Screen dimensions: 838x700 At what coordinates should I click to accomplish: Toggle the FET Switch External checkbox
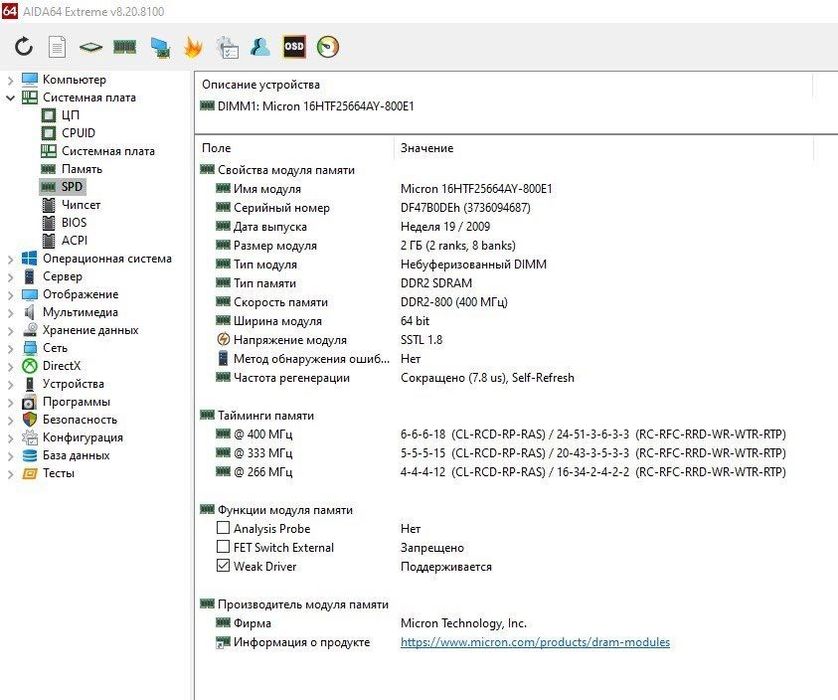click(x=223, y=547)
